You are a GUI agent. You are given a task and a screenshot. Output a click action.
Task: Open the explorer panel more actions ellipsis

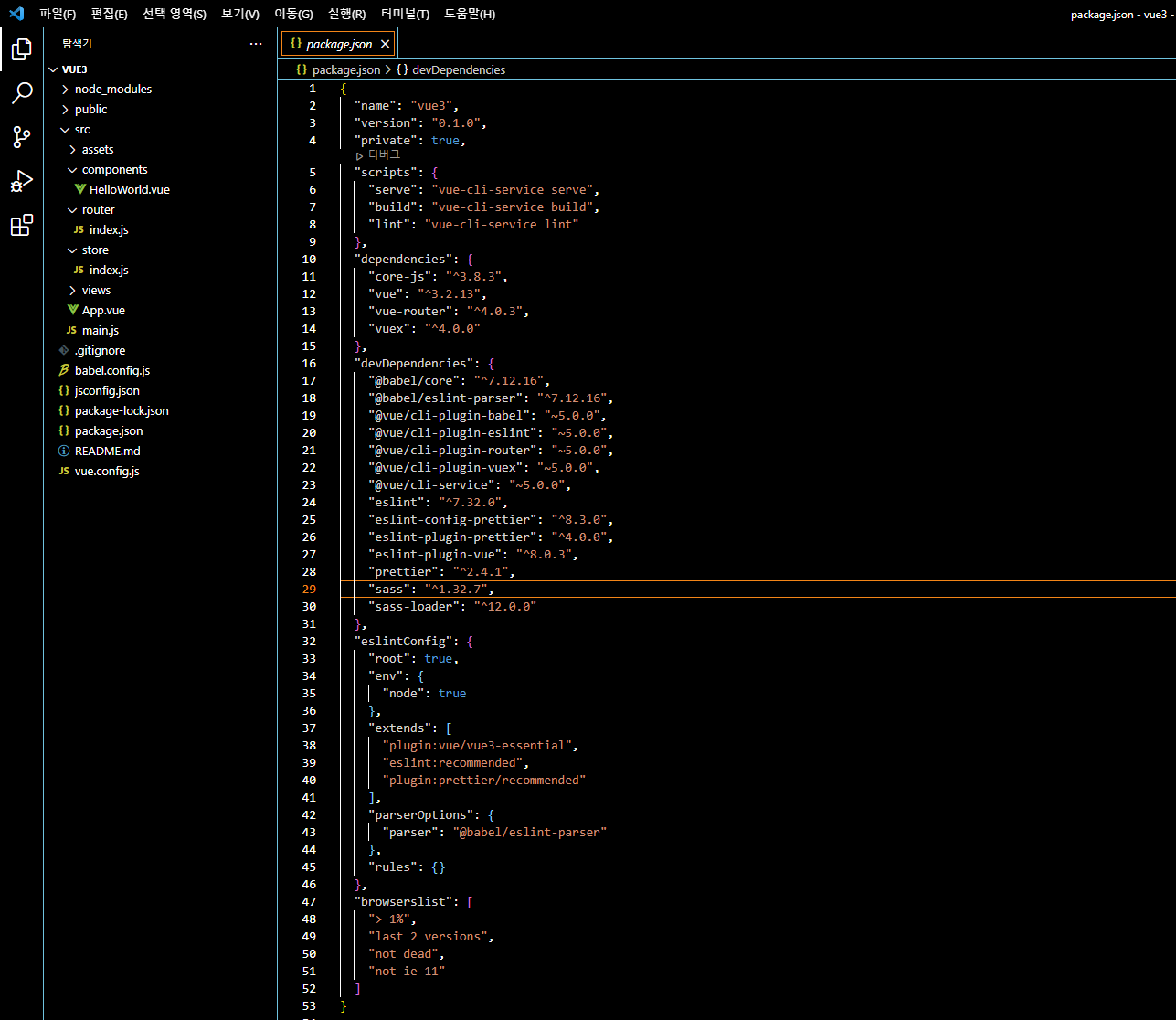(x=256, y=44)
